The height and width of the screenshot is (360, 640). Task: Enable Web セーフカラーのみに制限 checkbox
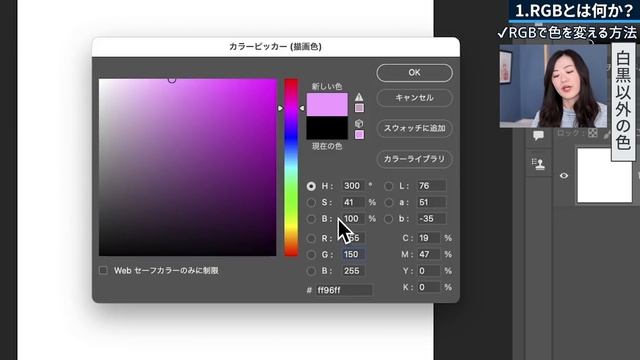103,270
